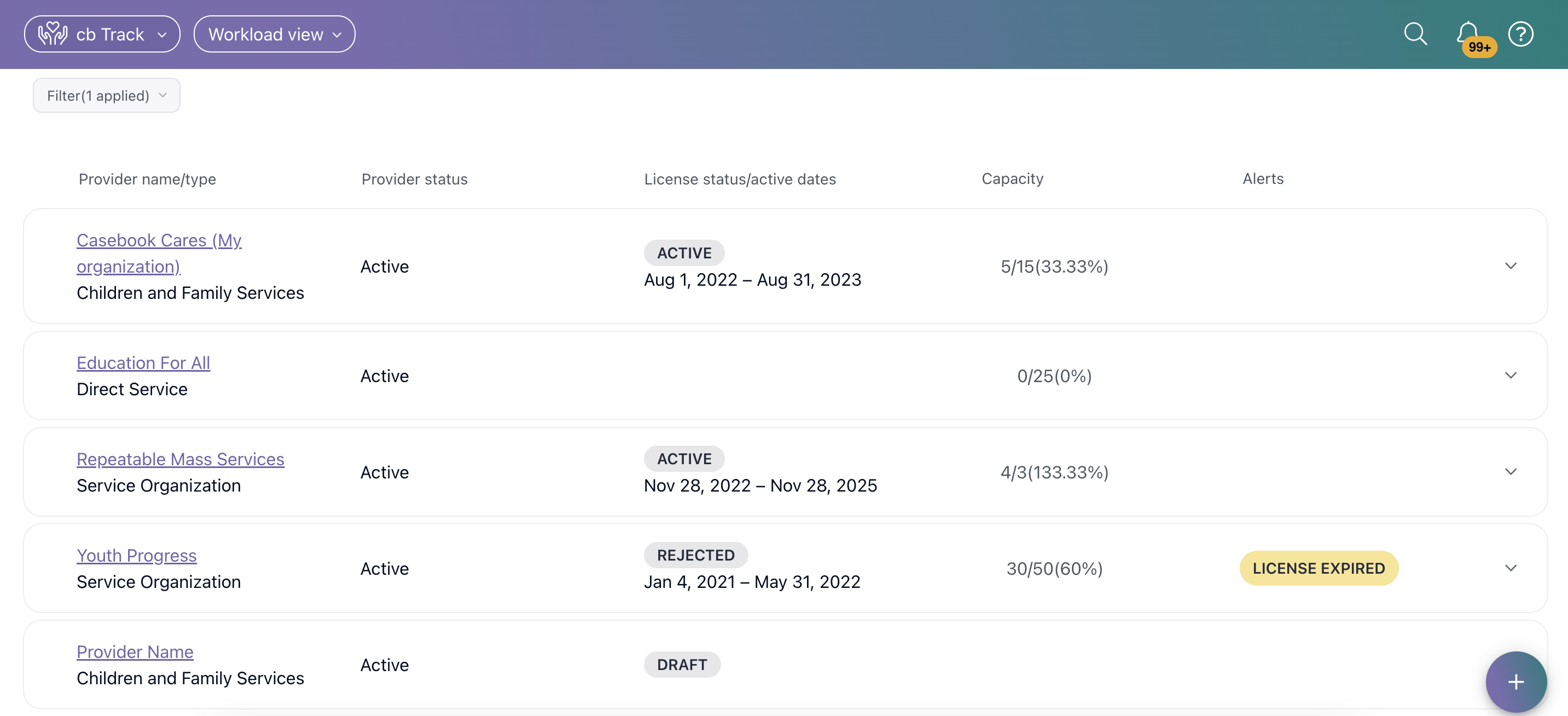Open the Repeatable Mass Services link
Image resolution: width=1568 pixels, height=716 pixels.
pos(180,459)
